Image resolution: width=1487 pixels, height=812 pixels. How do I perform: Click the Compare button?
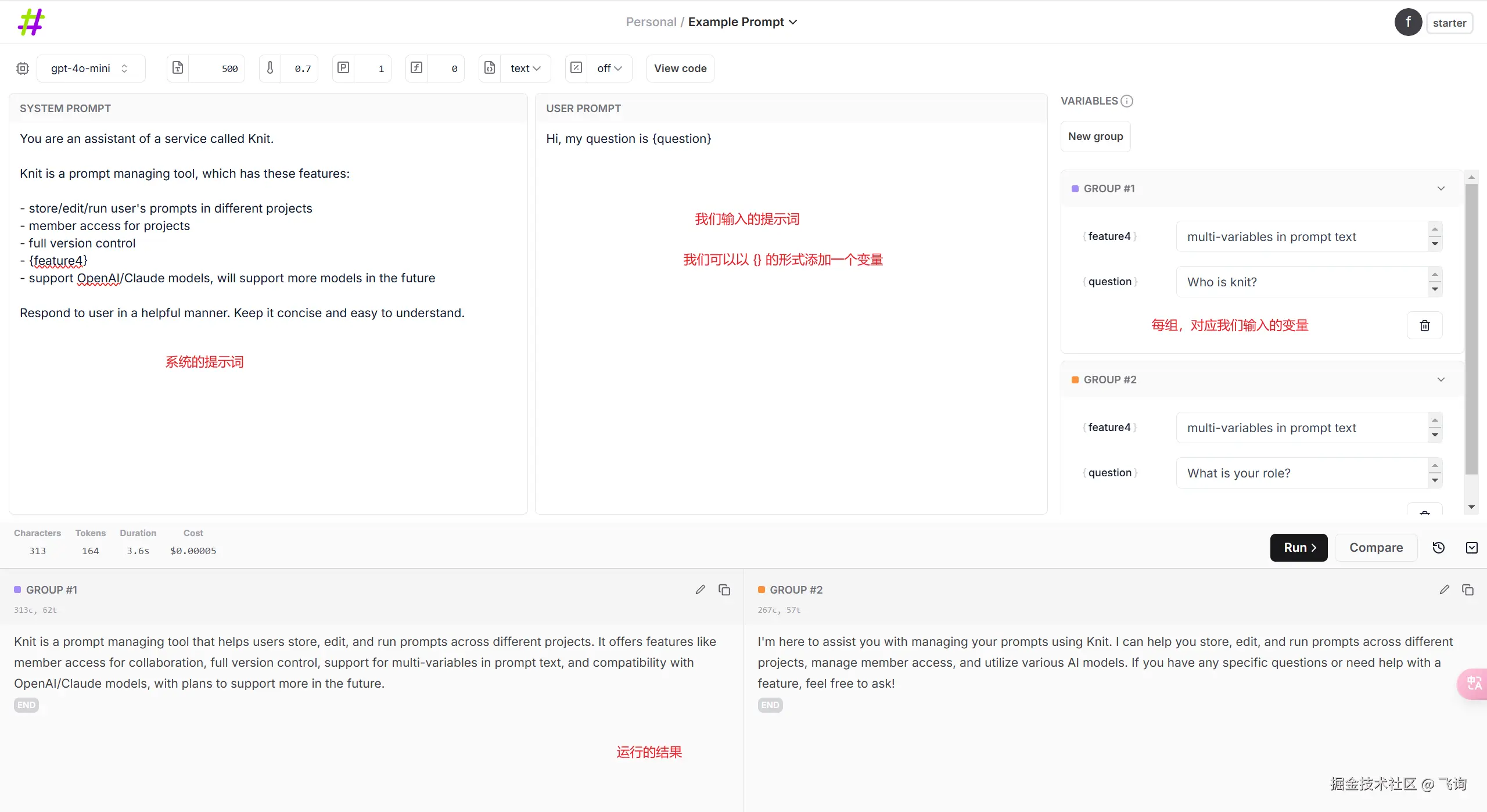coord(1375,548)
